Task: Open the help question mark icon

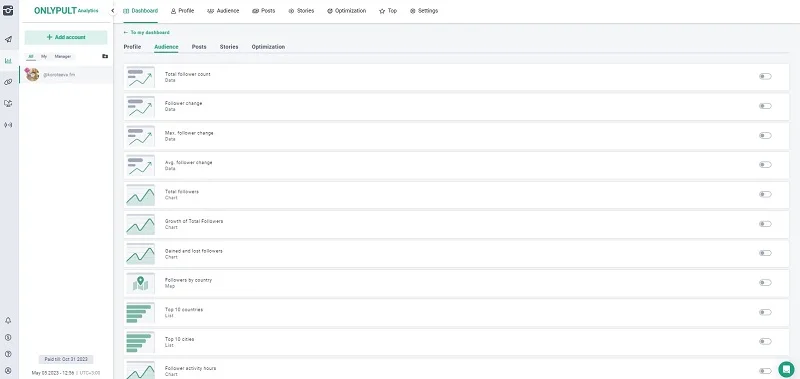Action: tap(8, 354)
